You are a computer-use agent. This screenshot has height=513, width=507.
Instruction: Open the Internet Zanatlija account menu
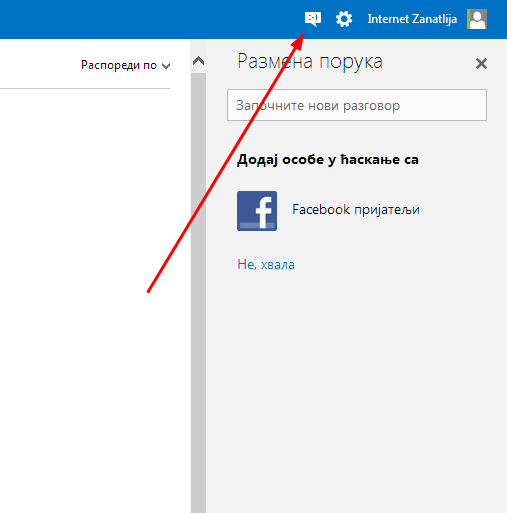[x=412, y=19]
